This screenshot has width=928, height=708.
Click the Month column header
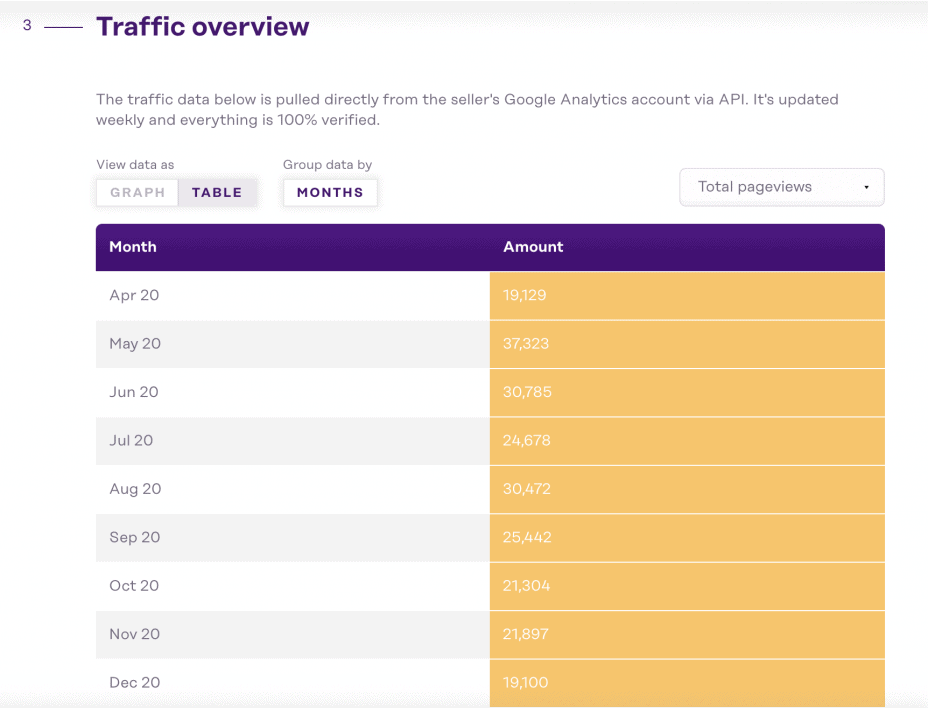[x=132, y=247]
